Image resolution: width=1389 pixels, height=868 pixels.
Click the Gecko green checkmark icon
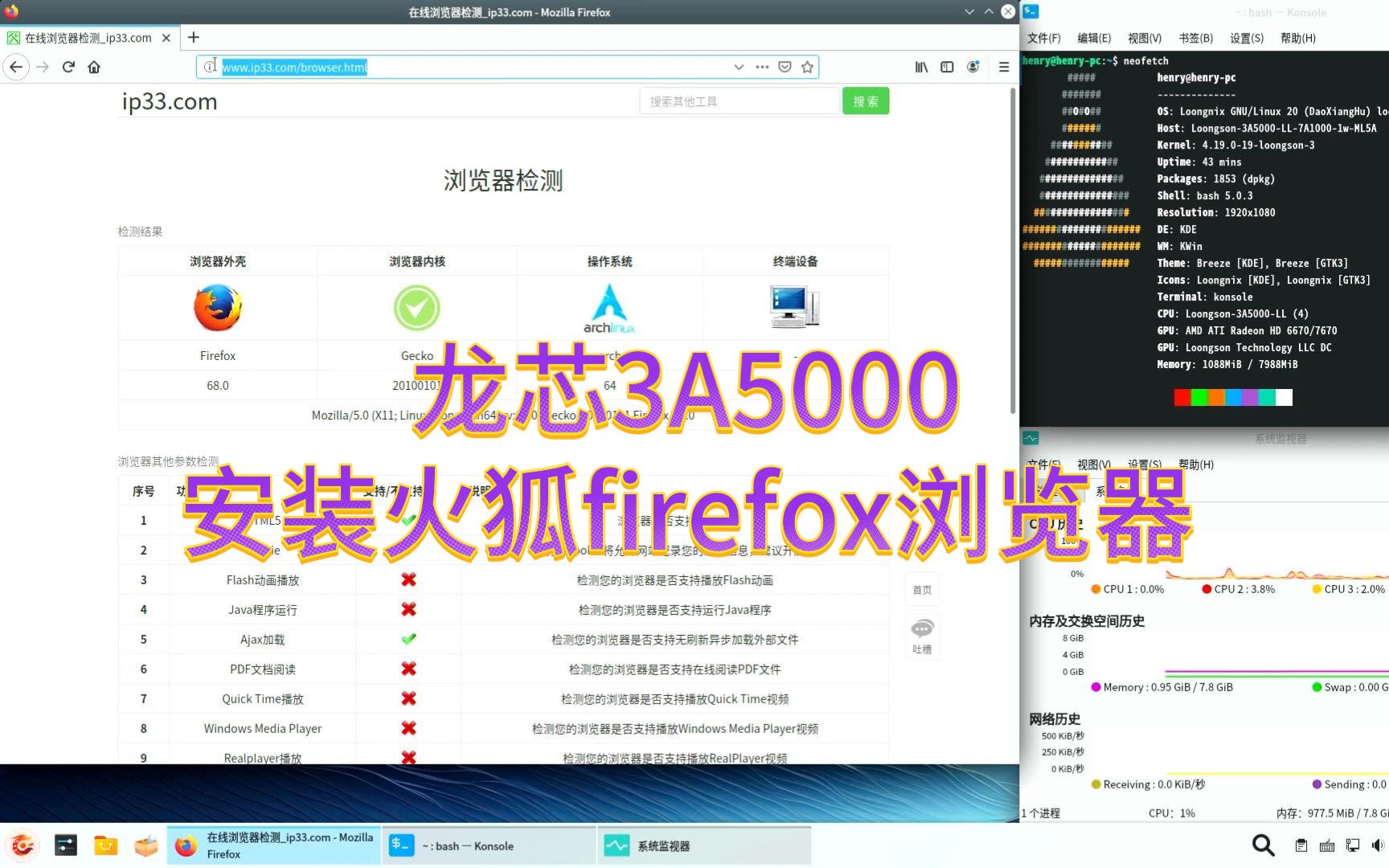pos(417,307)
